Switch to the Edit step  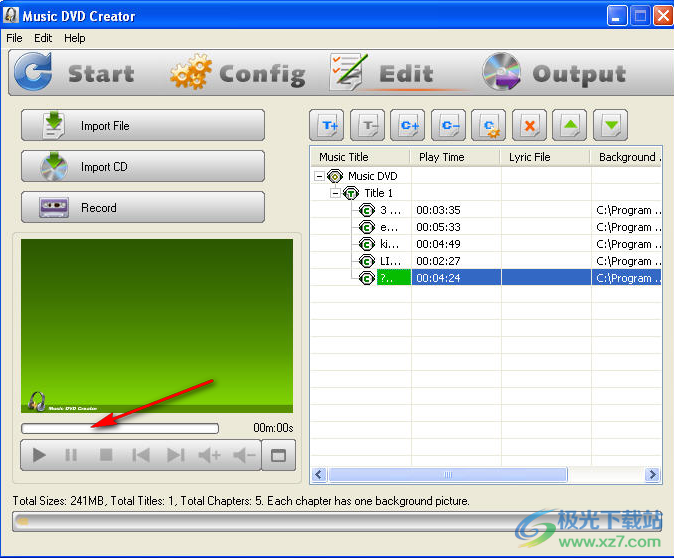pos(383,72)
